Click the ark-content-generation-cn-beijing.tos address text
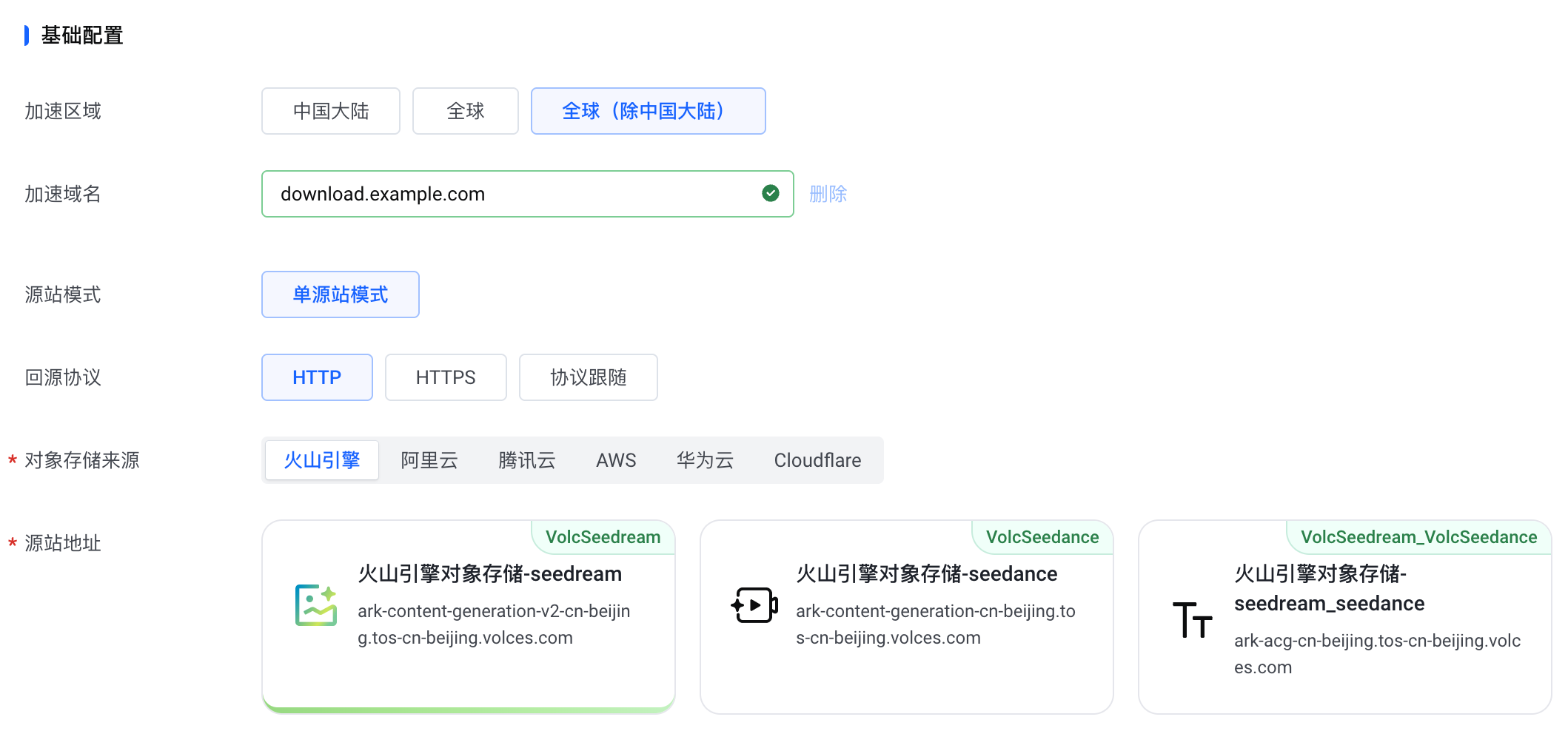Viewport: 1568px width, 731px height. pos(936,624)
